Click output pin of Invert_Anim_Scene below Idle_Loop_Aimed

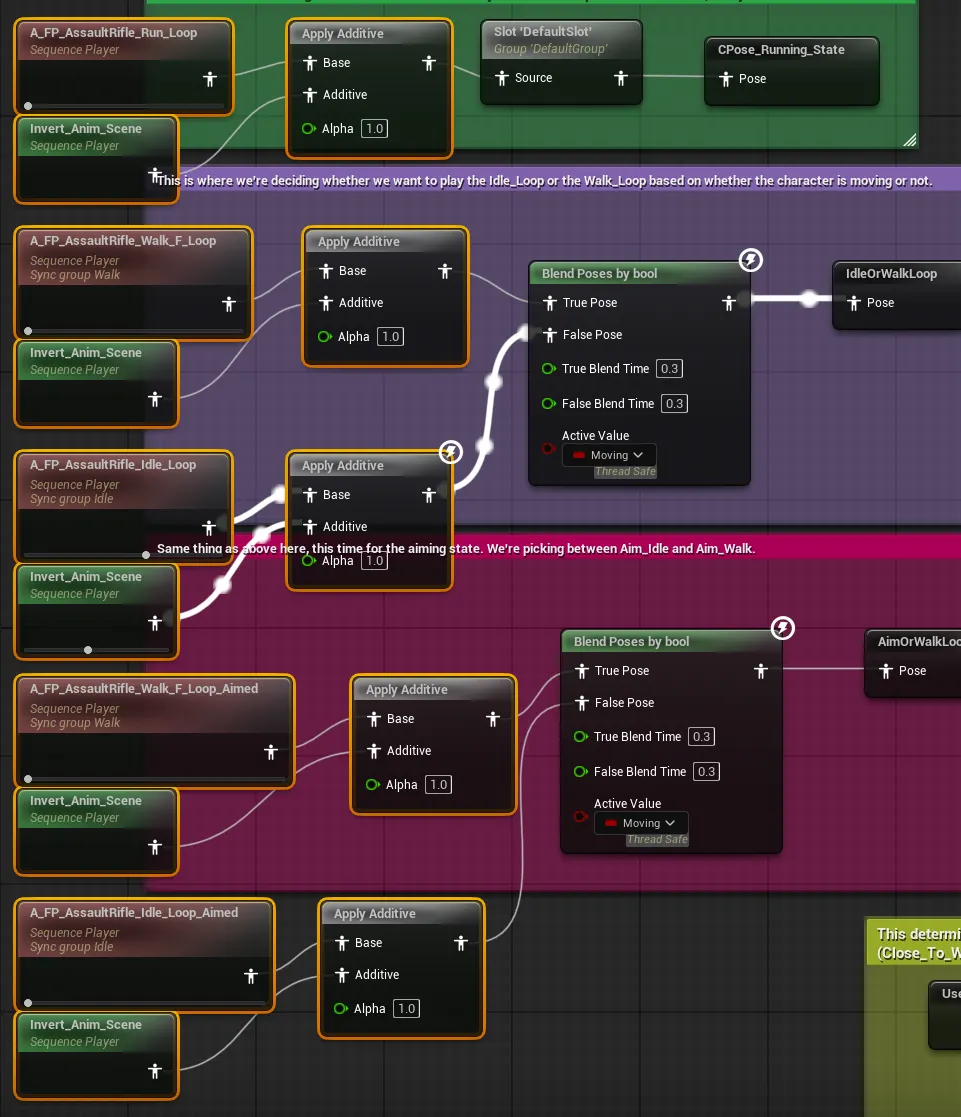click(x=155, y=1071)
